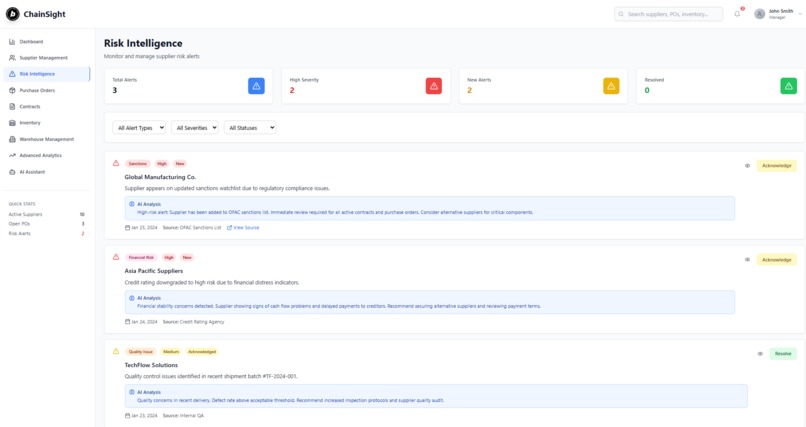Image resolution: width=806 pixels, height=427 pixels.
Task: Click the Acknowledged status badge
Action: [x=202, y=352]
